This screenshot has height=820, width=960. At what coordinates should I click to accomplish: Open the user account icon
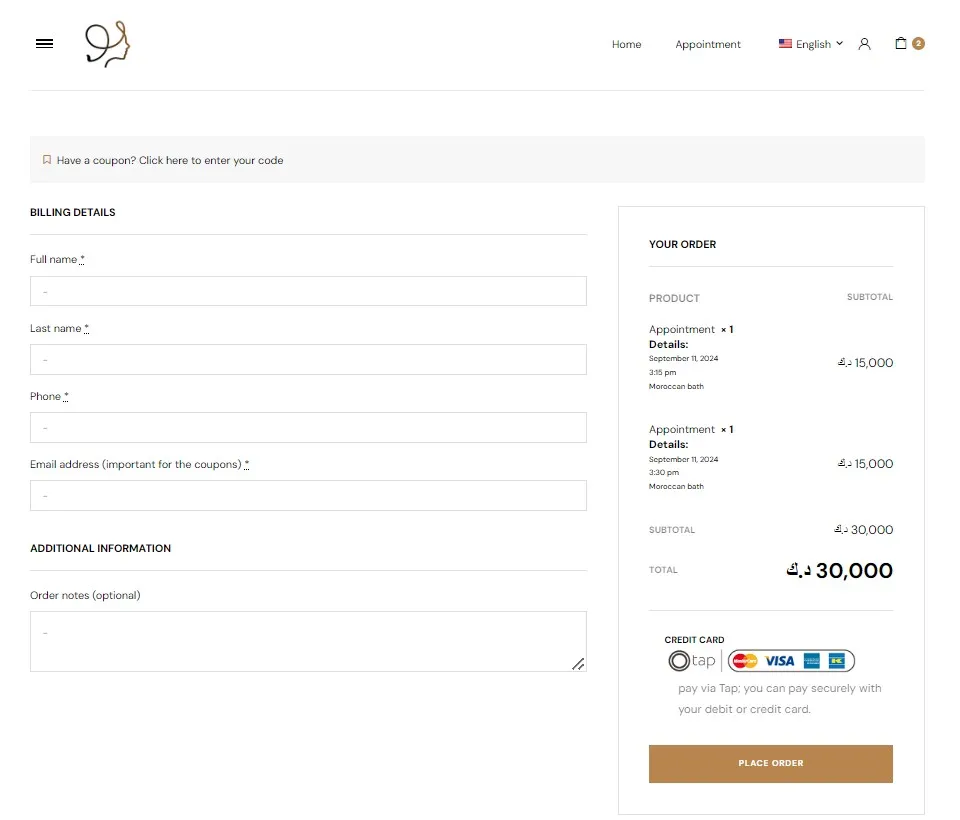tap(864, 44)
